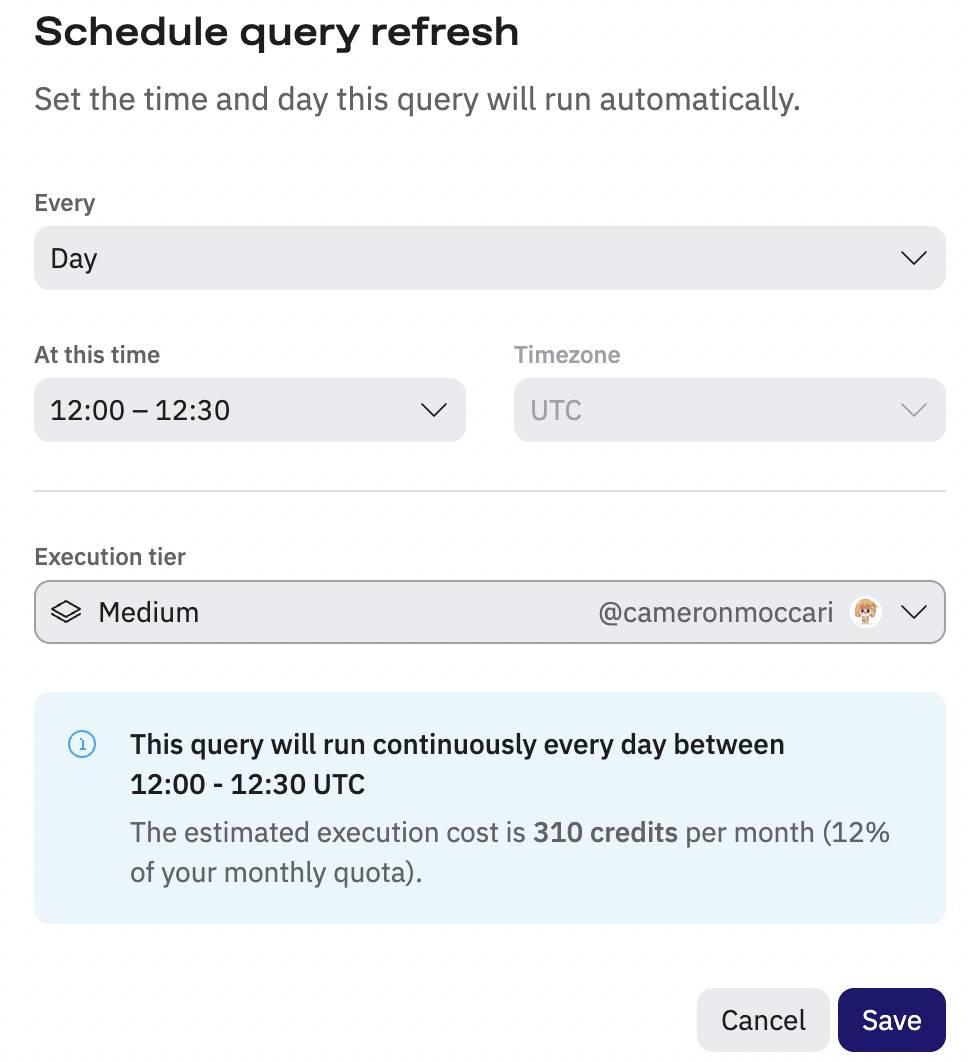The height and width of the screenshot is (1062, 972).
Task: Click the layers icon beside Medium
Action: [66, 612]
